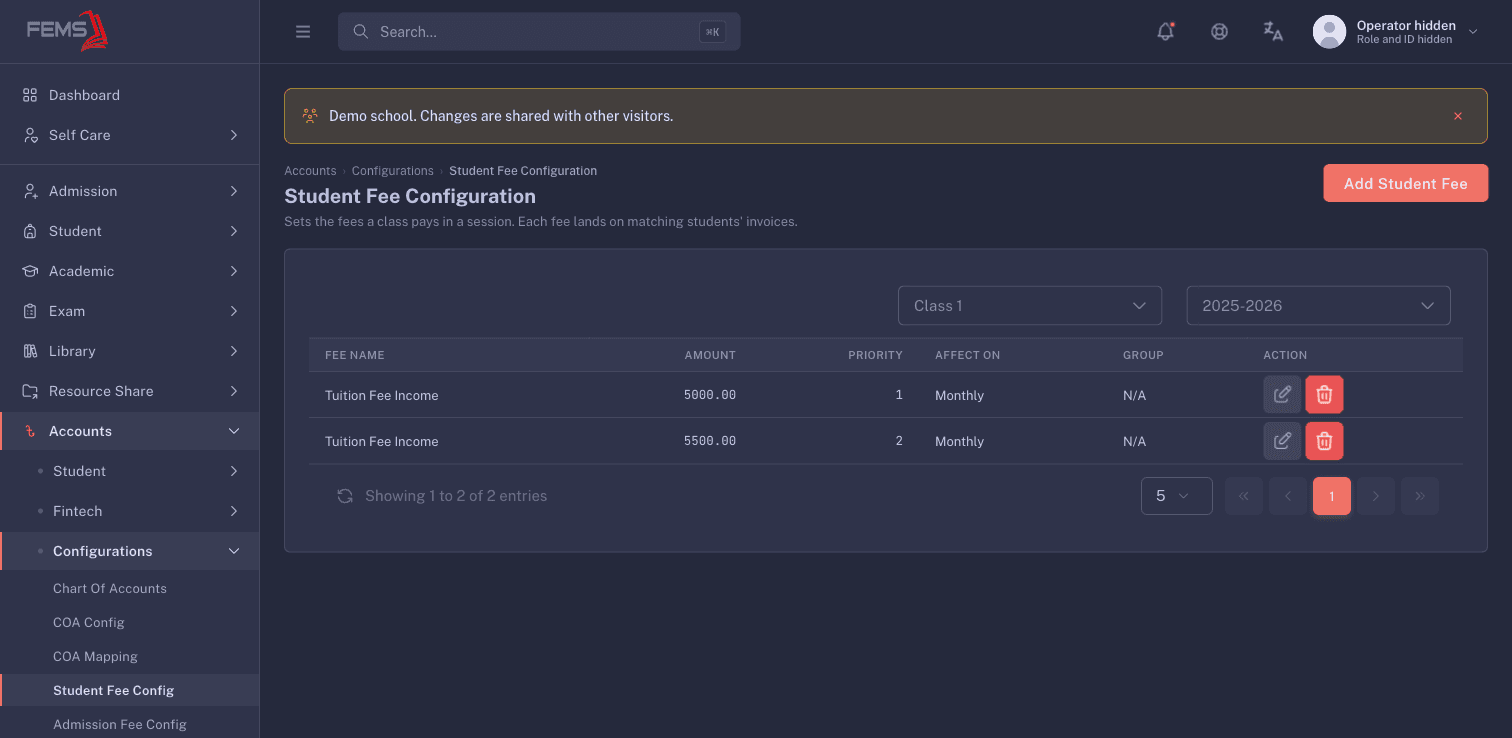This screenshot has width=1512, height=738.
Task: Open Dashboard from the sidebar
Action: (x=130, y=95)
